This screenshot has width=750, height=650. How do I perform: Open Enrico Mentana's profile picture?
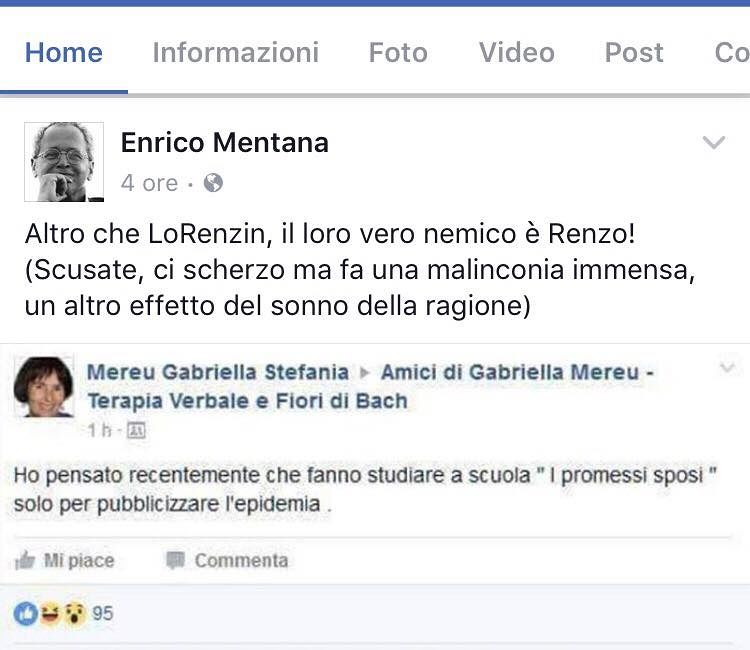coord(64,162)
